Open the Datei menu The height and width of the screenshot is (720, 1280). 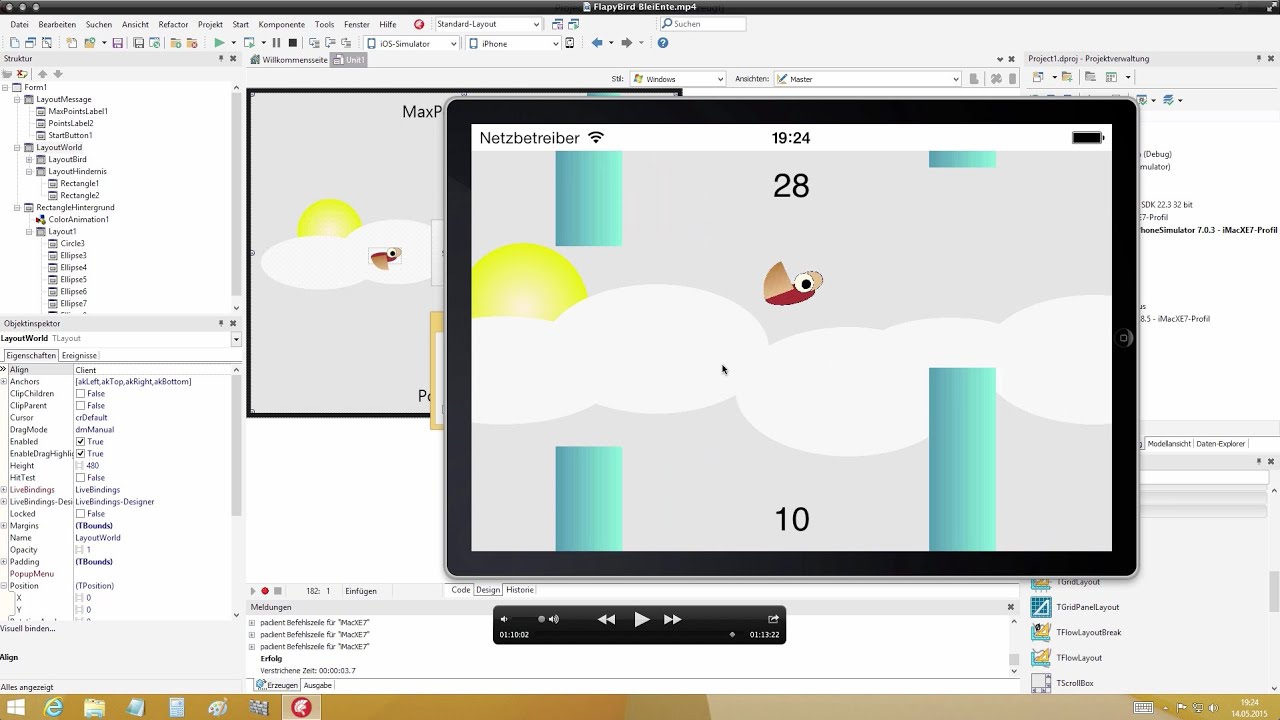(19, 24)
